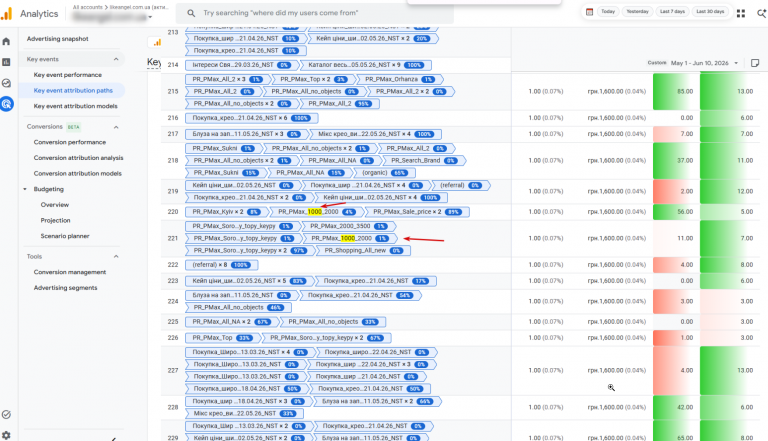Collapse the Budgeting tree triangle
768x441 pixels.
point(25,189)
